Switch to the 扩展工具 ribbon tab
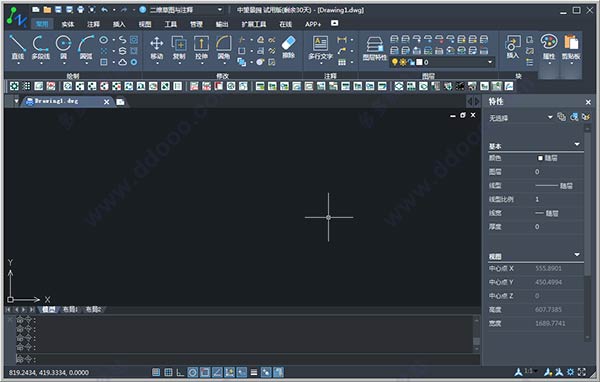Screen dimensions: 600x382 [253, 24]
